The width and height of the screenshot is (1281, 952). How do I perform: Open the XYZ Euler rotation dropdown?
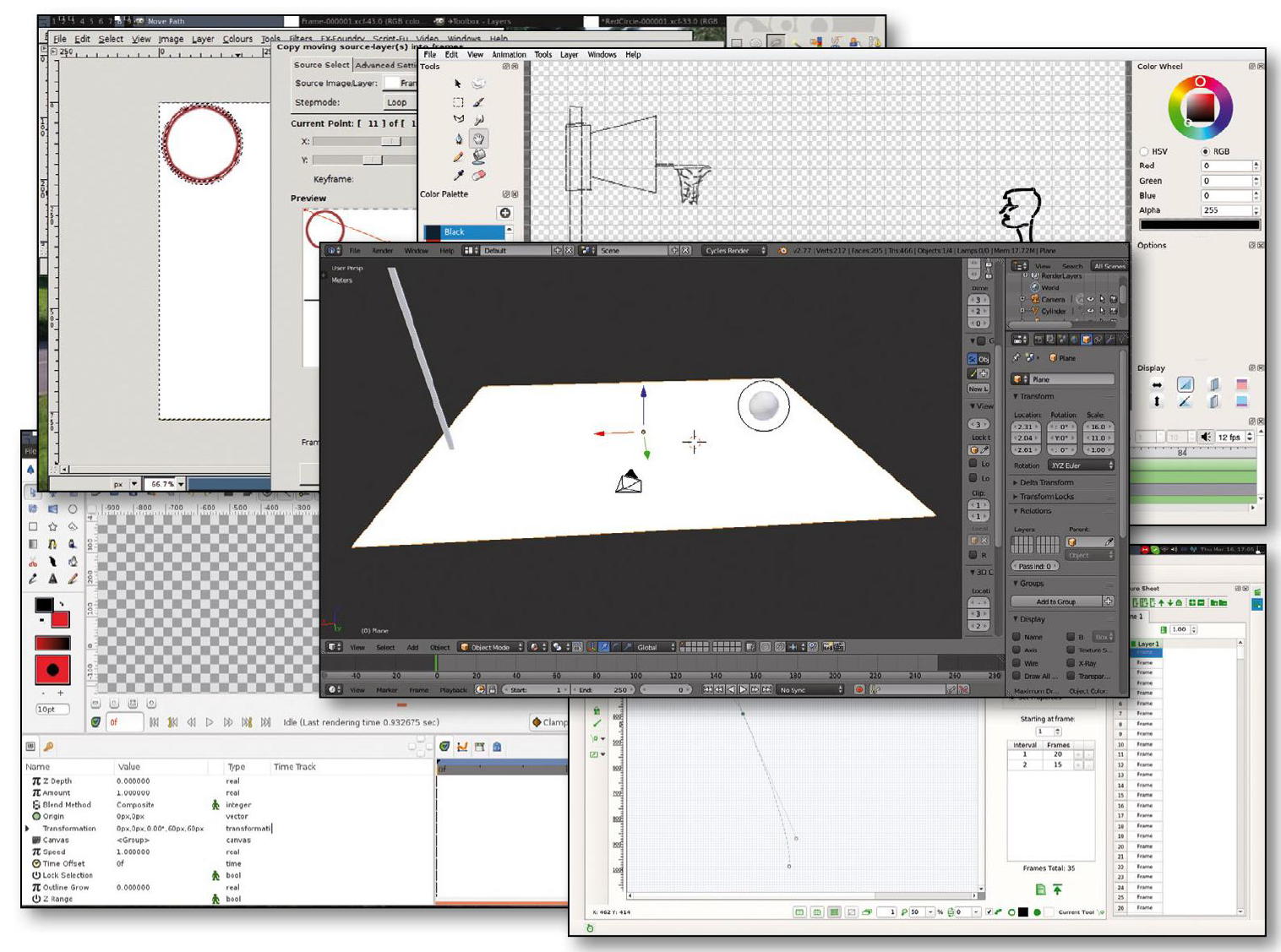[1081, 465]
